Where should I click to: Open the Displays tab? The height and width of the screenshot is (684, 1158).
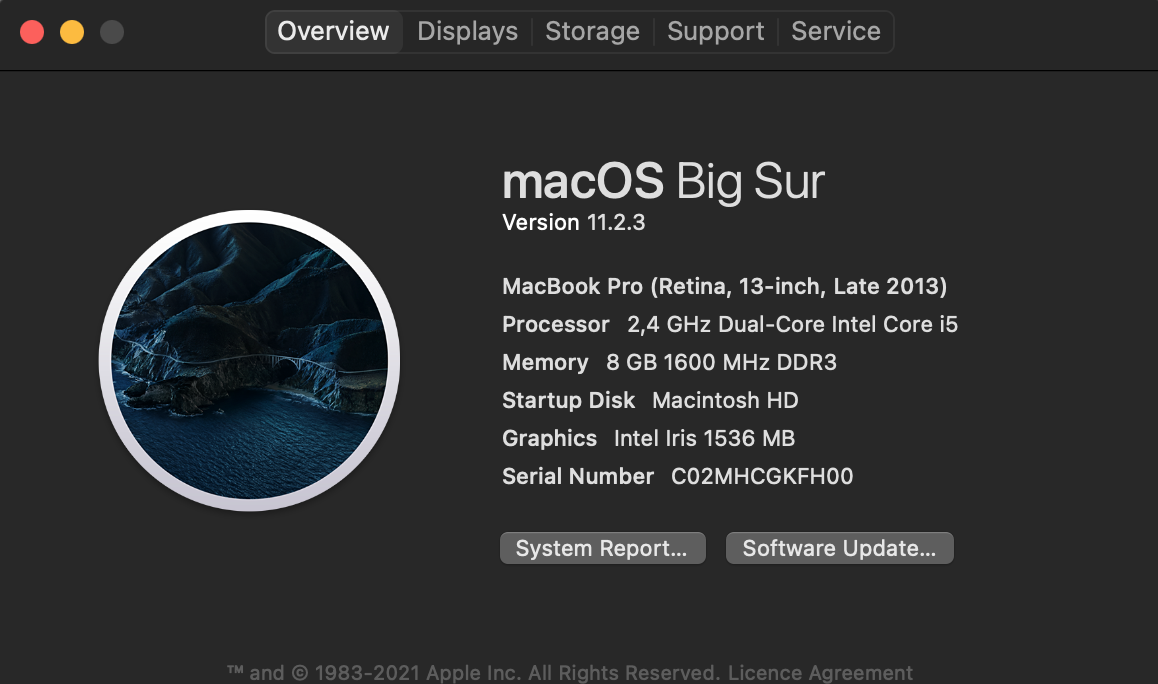pyautogui.click(x=467, y=31)
